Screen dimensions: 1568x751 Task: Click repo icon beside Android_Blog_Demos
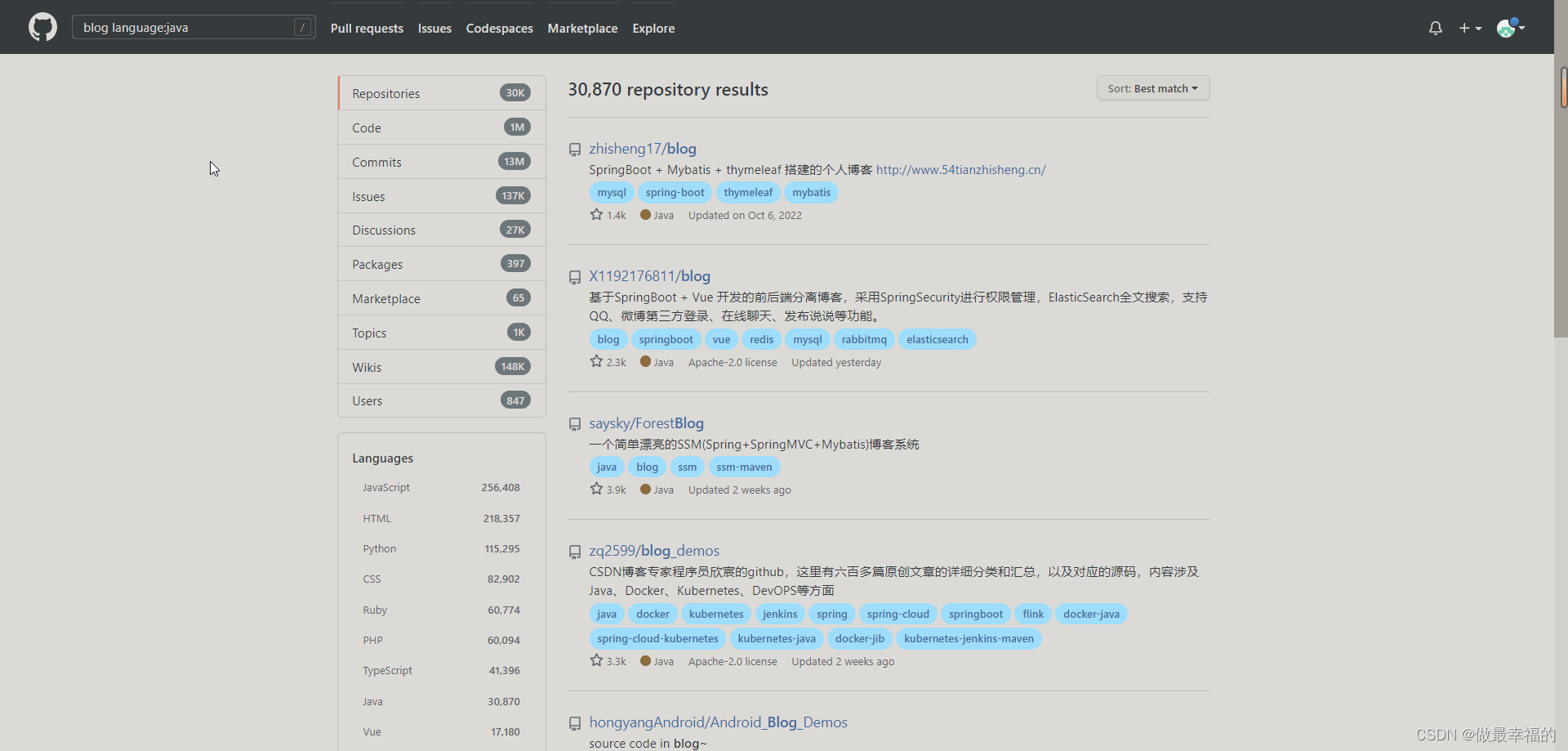pyautogui.click(x=575, y=723)
